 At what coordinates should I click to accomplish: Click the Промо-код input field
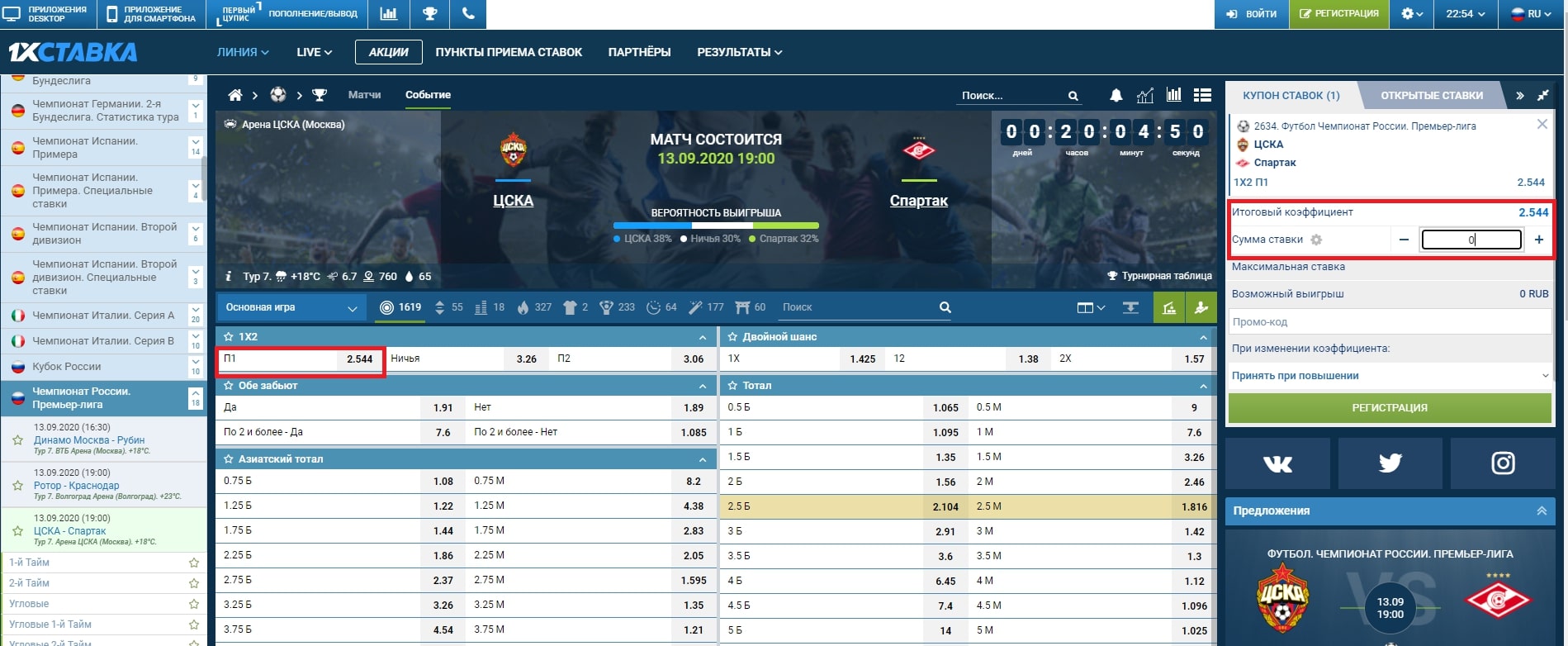click(1390, 322)
